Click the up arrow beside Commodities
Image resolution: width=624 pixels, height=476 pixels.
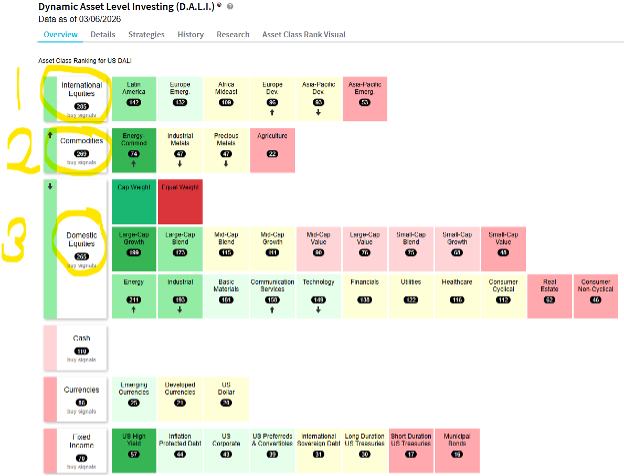(50, 133)
